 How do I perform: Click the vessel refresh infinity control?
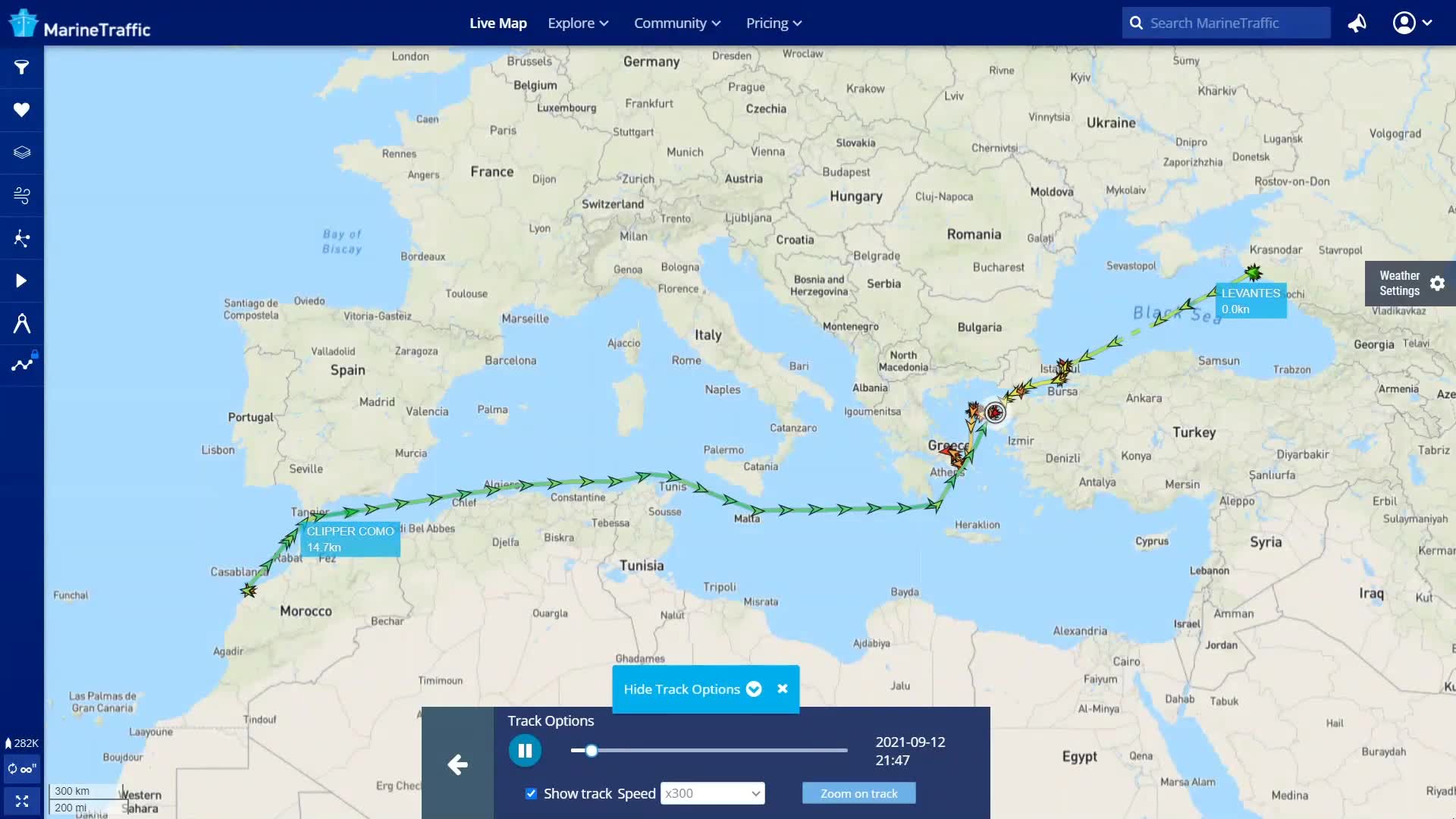point(22,769)
